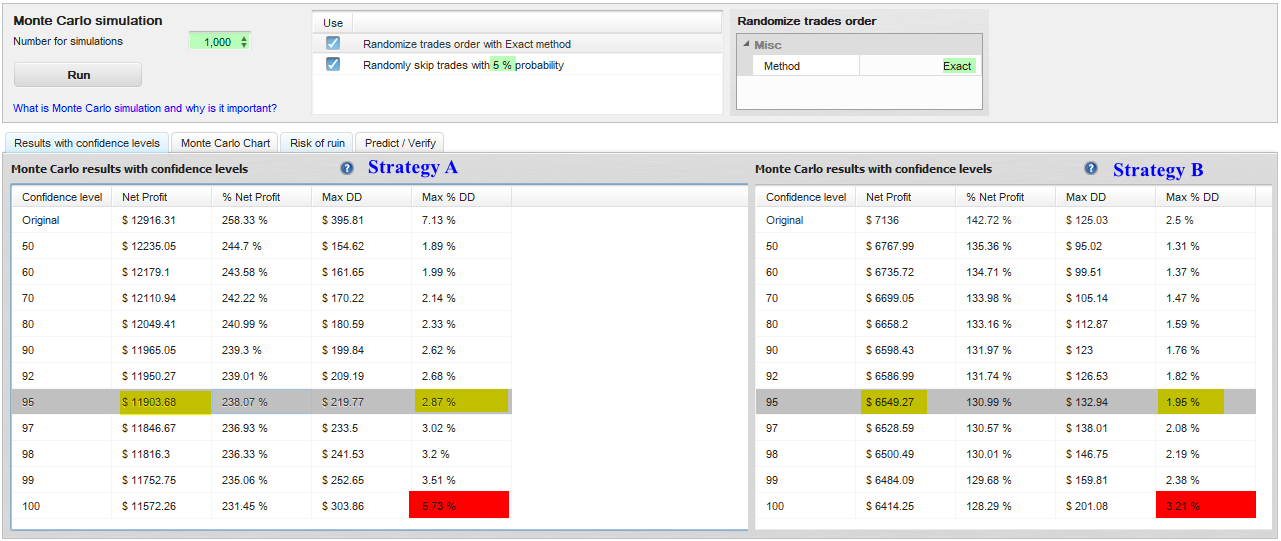Uncheck the Randomly skip trades option

point(333,65)
